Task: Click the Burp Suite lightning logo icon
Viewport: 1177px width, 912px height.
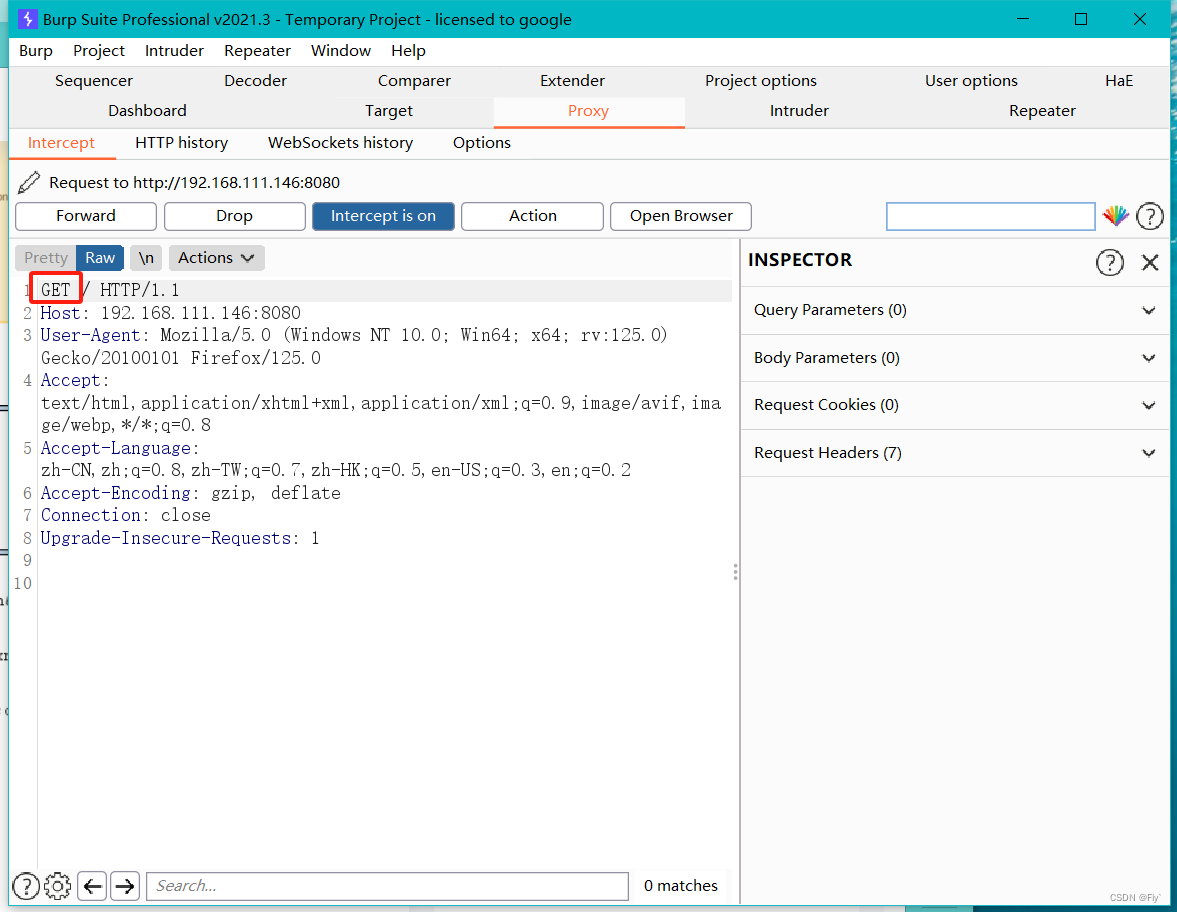Action: tap(27, 19)
